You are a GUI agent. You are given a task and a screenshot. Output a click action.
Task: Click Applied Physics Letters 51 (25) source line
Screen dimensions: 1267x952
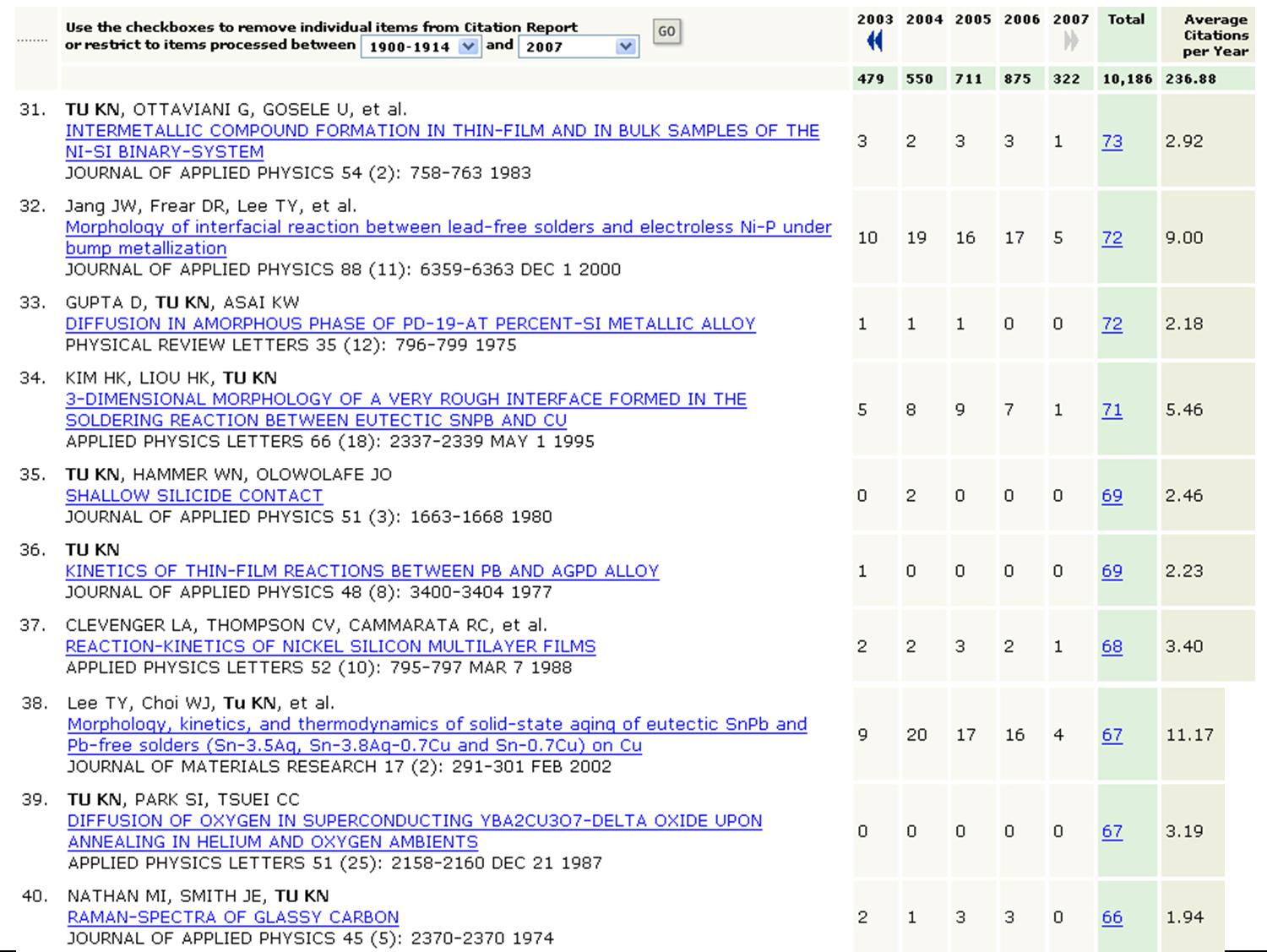click(x=334, y=863)
